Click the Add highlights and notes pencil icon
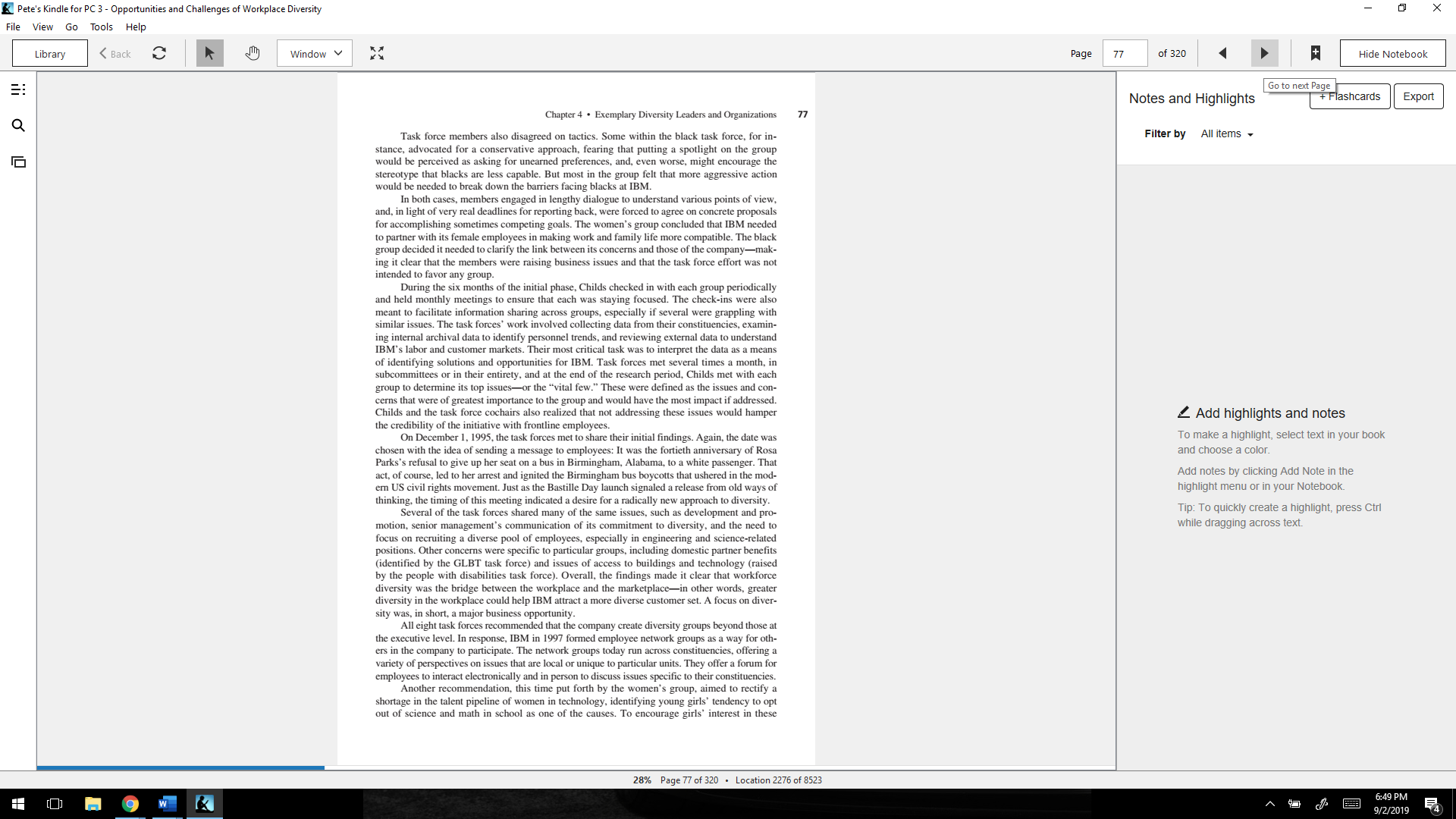 click(x=1184, y=413)
